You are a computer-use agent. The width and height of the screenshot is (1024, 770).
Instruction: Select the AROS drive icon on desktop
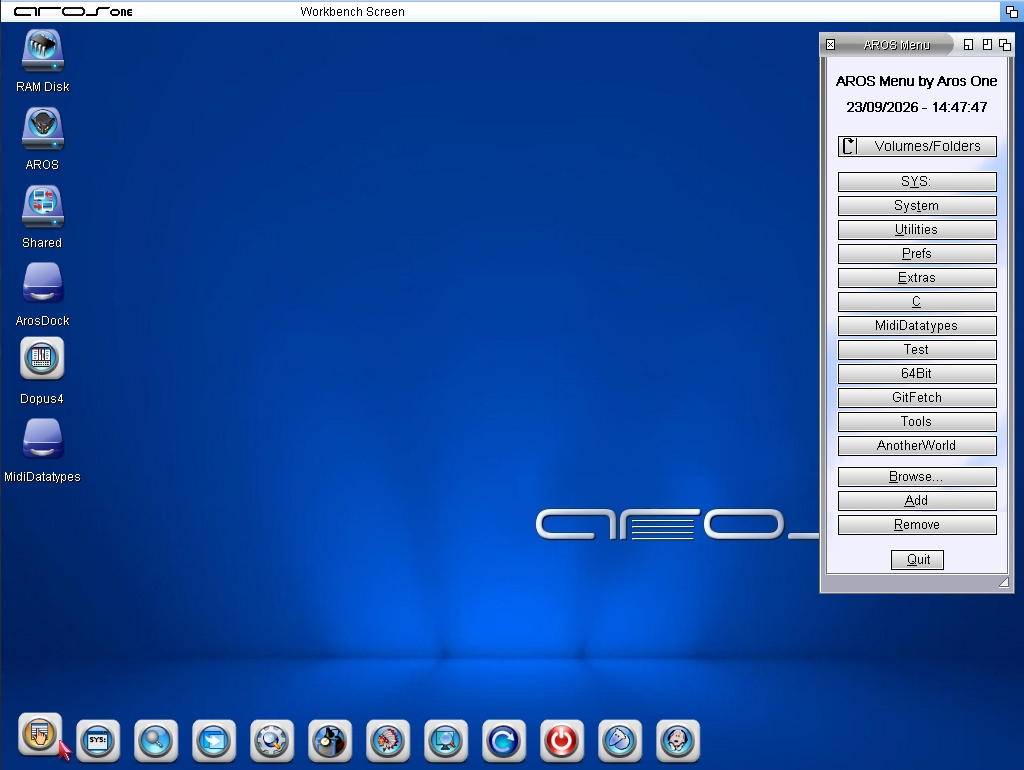tap(42, 129)
